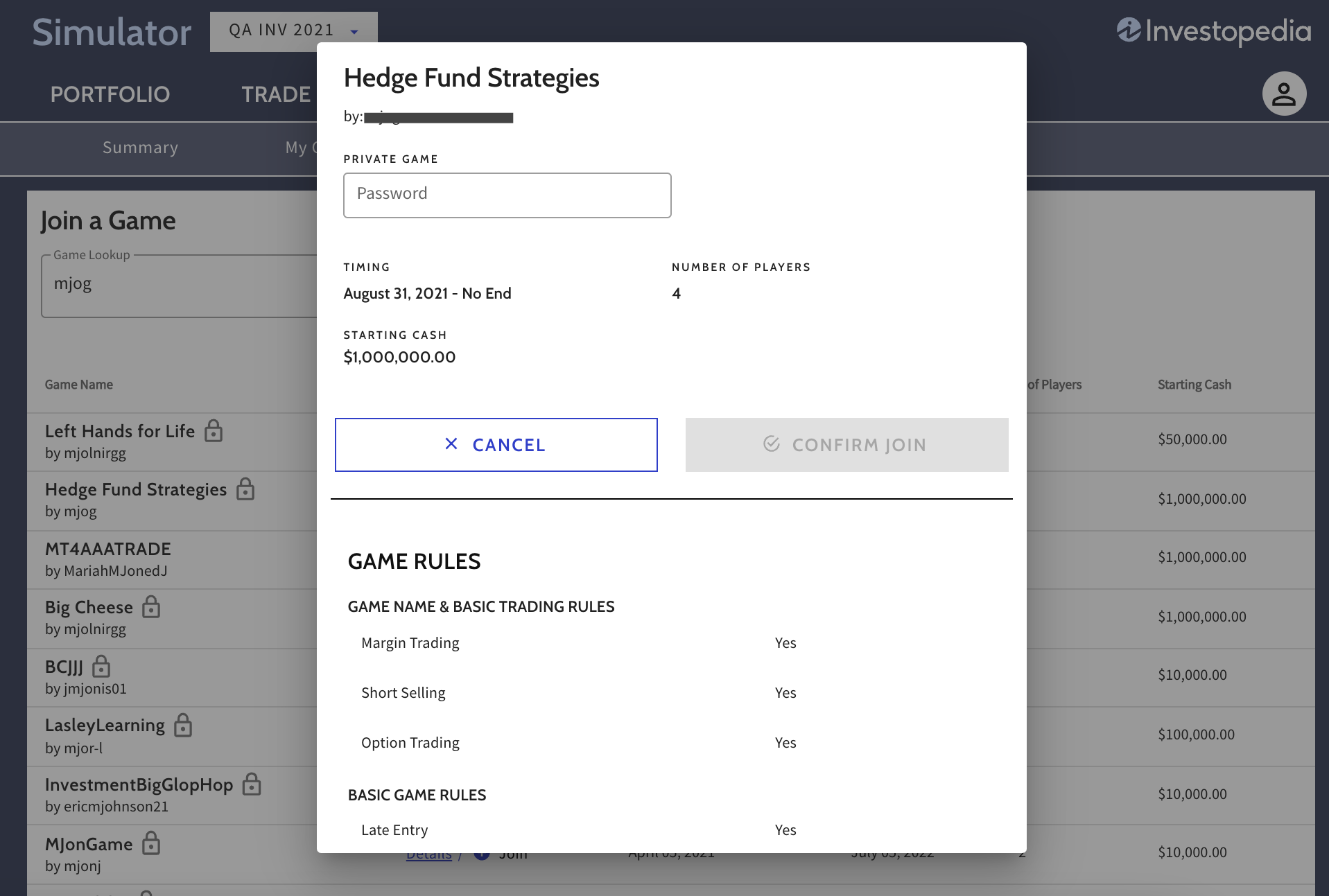Click lock icon beside LasleyLearning
1329x896 pixels.
(x=183, y=726)
